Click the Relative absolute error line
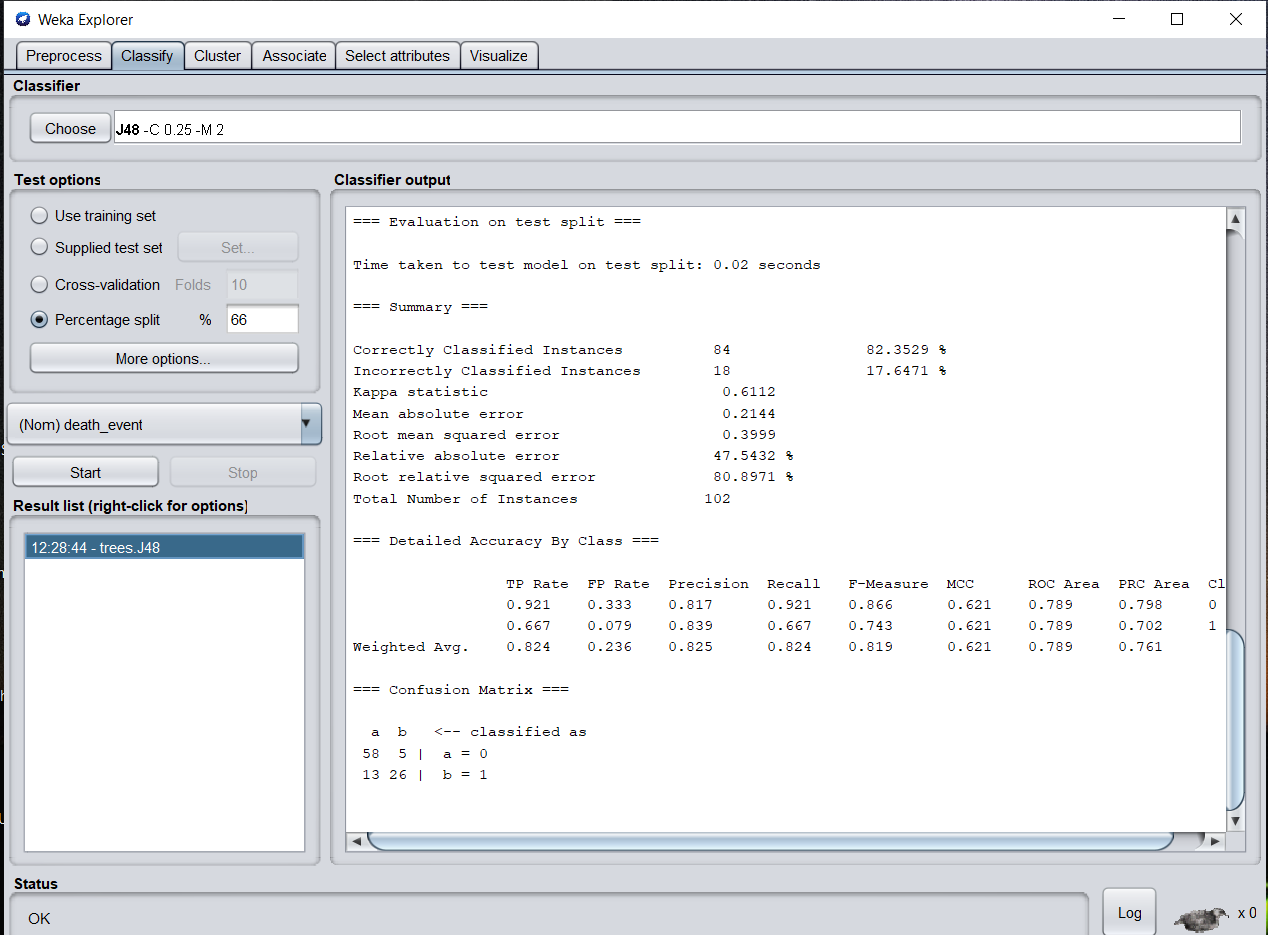1268x935 pixels. (573, 456)
